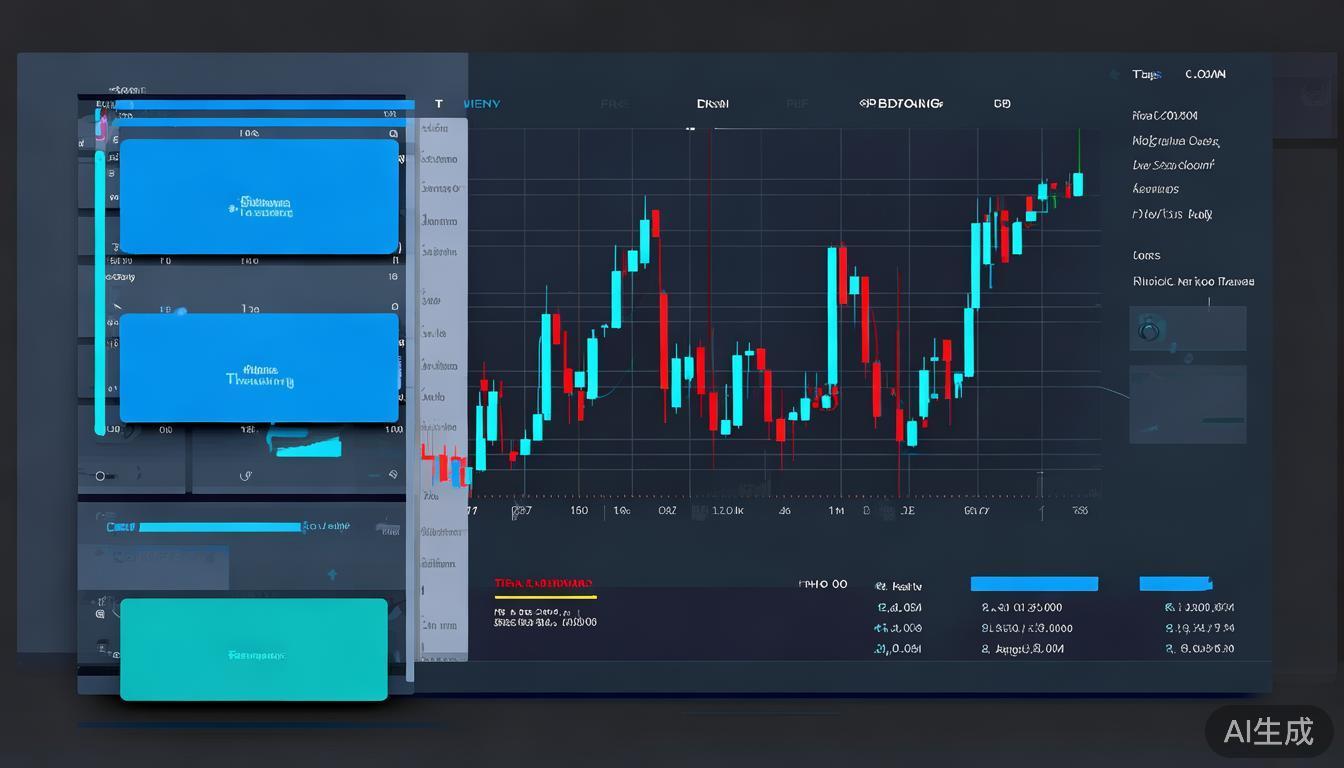Open the first chart tab beside the T icon
1344x768 pixels.
[x=476, y=104]
